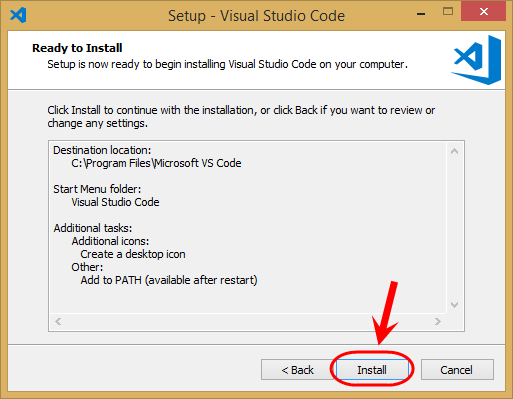Select the Add to PATH summary line

click(x=169, y=280)
